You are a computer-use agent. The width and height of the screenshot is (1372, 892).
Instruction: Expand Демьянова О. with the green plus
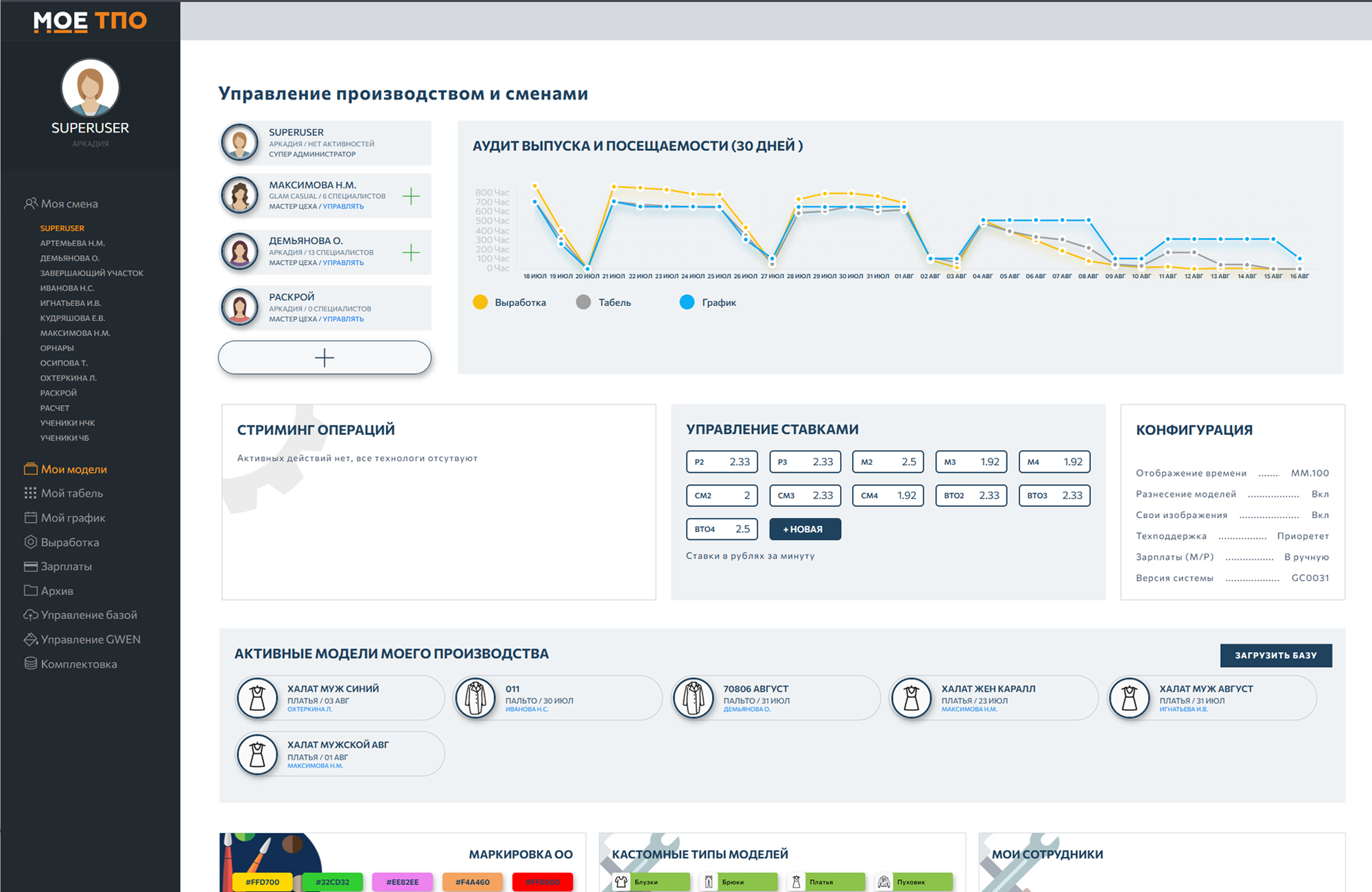tap(411, 253)
